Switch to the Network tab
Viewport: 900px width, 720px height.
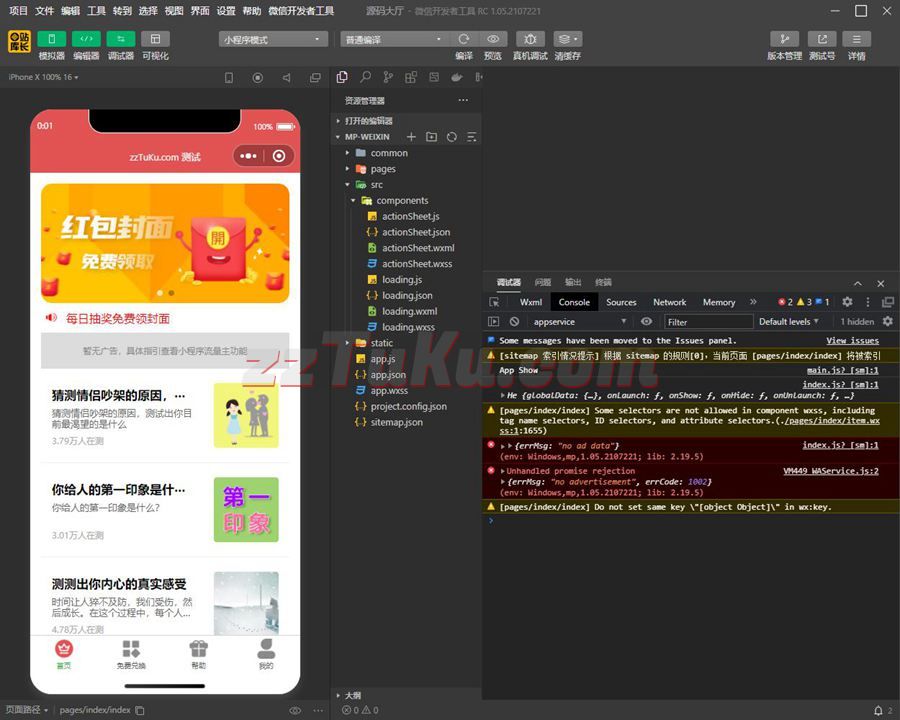669,302
